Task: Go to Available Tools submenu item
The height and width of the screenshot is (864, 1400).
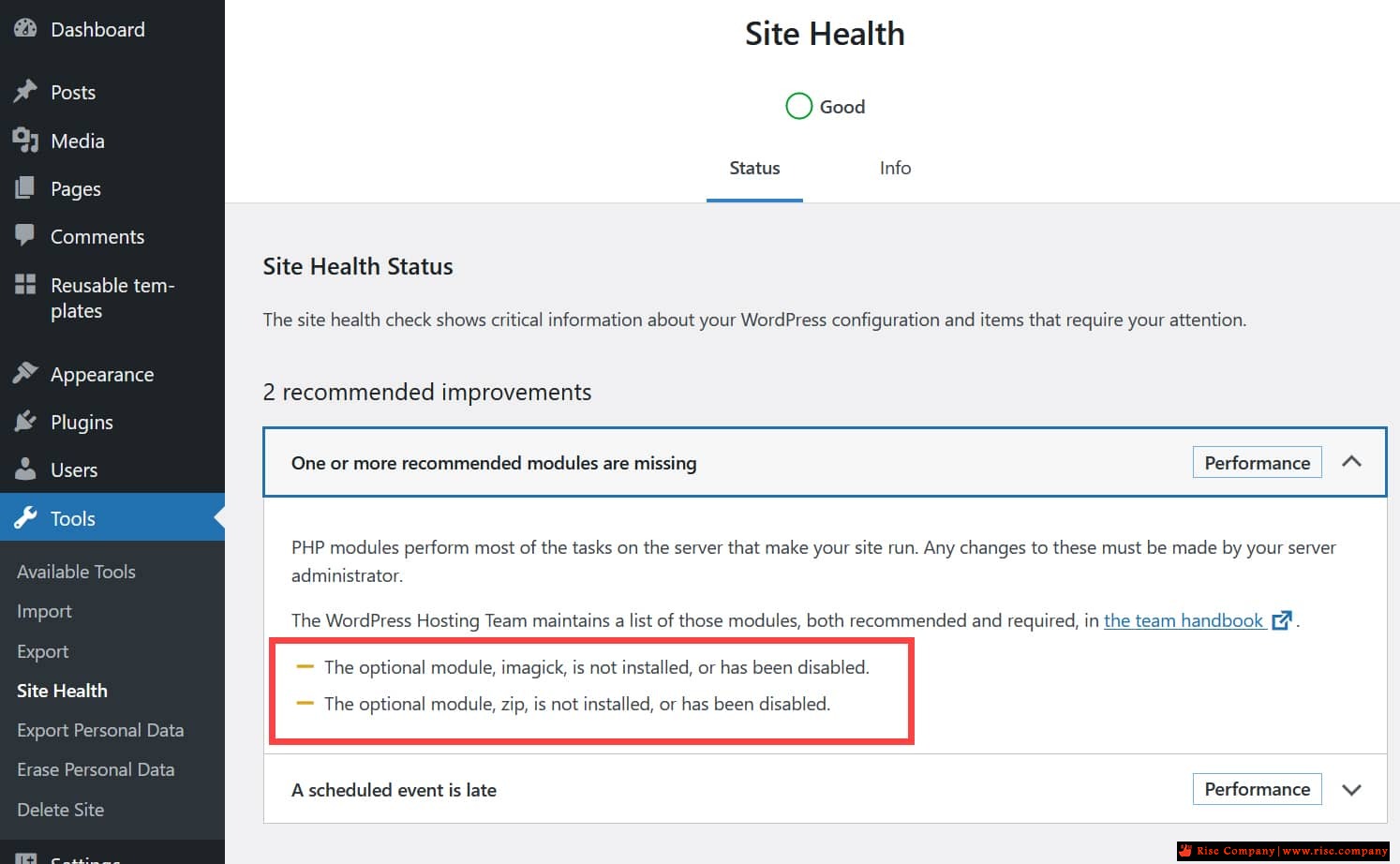Action: click(76, 572)
